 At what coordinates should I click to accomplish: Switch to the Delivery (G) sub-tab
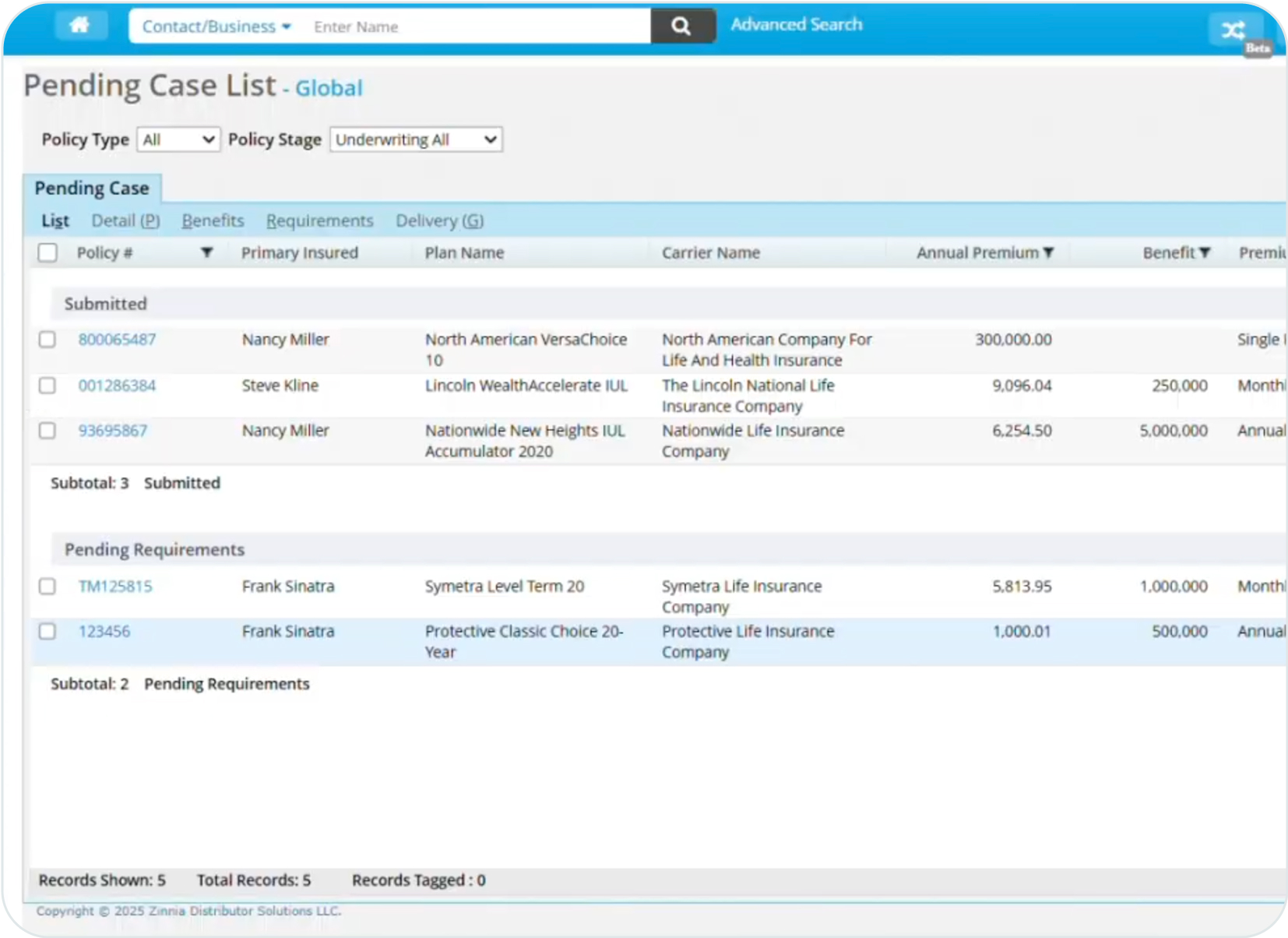(439, 220)
